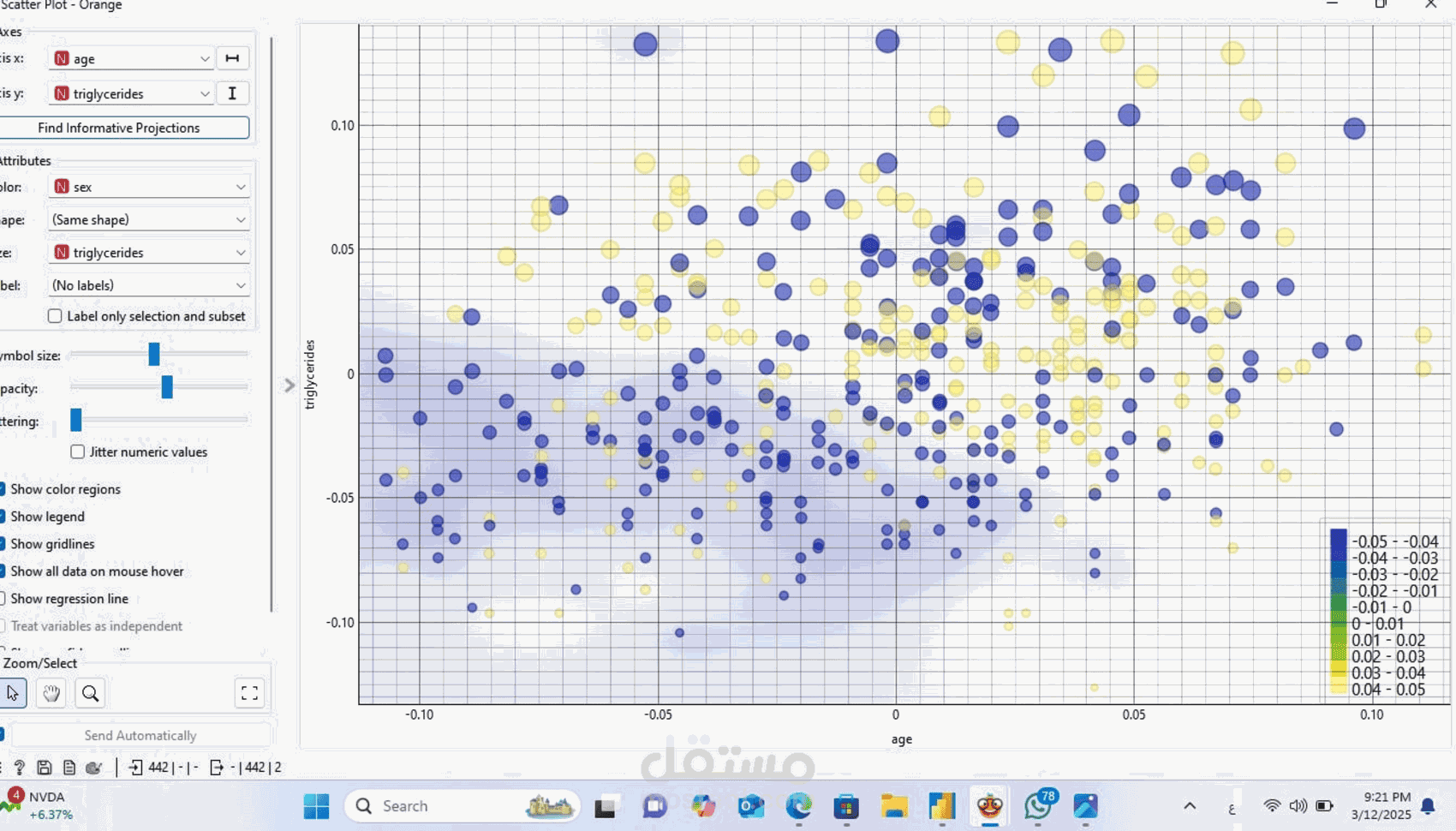Image resolution: width=1456 pixels, height=831 pixels.
Task: Enable Jitter numeric values
Action: [x=78, y=451]
